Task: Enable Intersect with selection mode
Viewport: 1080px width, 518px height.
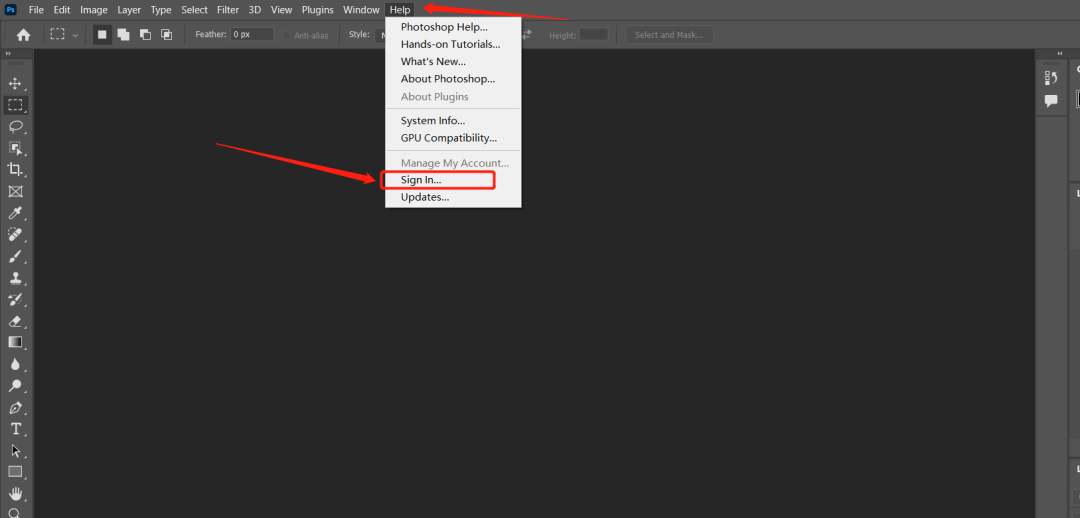Action: (x=166, y=34)
